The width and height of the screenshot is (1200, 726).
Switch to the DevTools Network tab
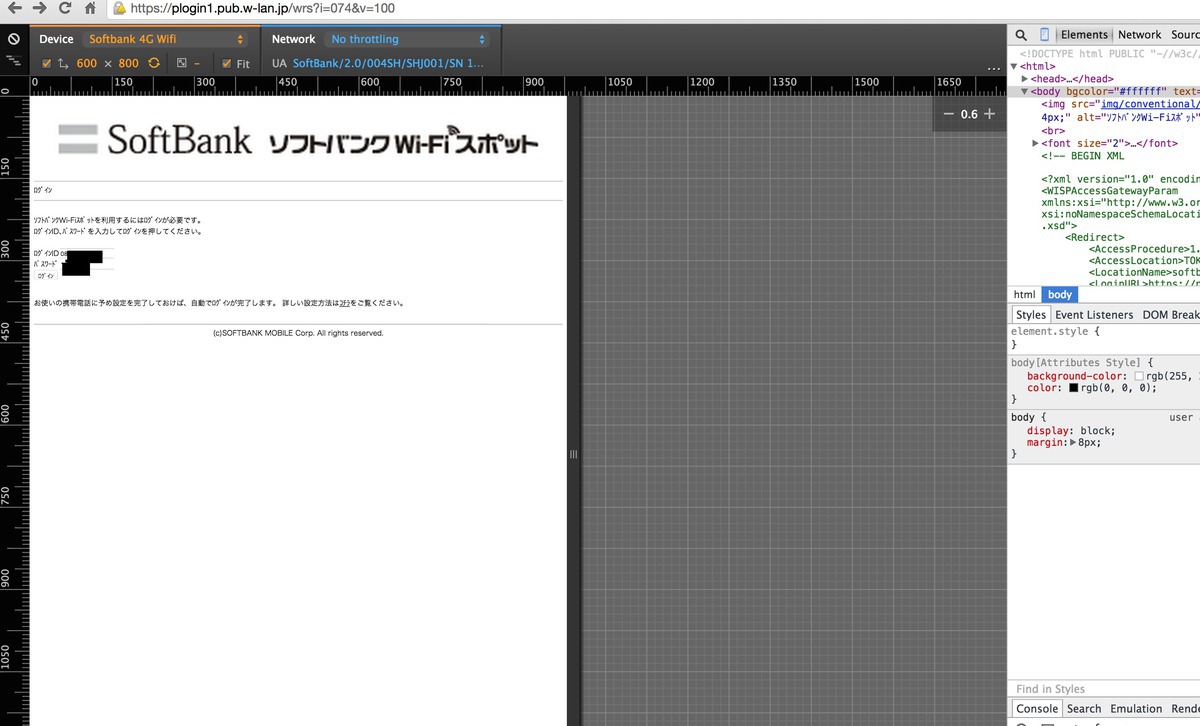pos(1139,35)
